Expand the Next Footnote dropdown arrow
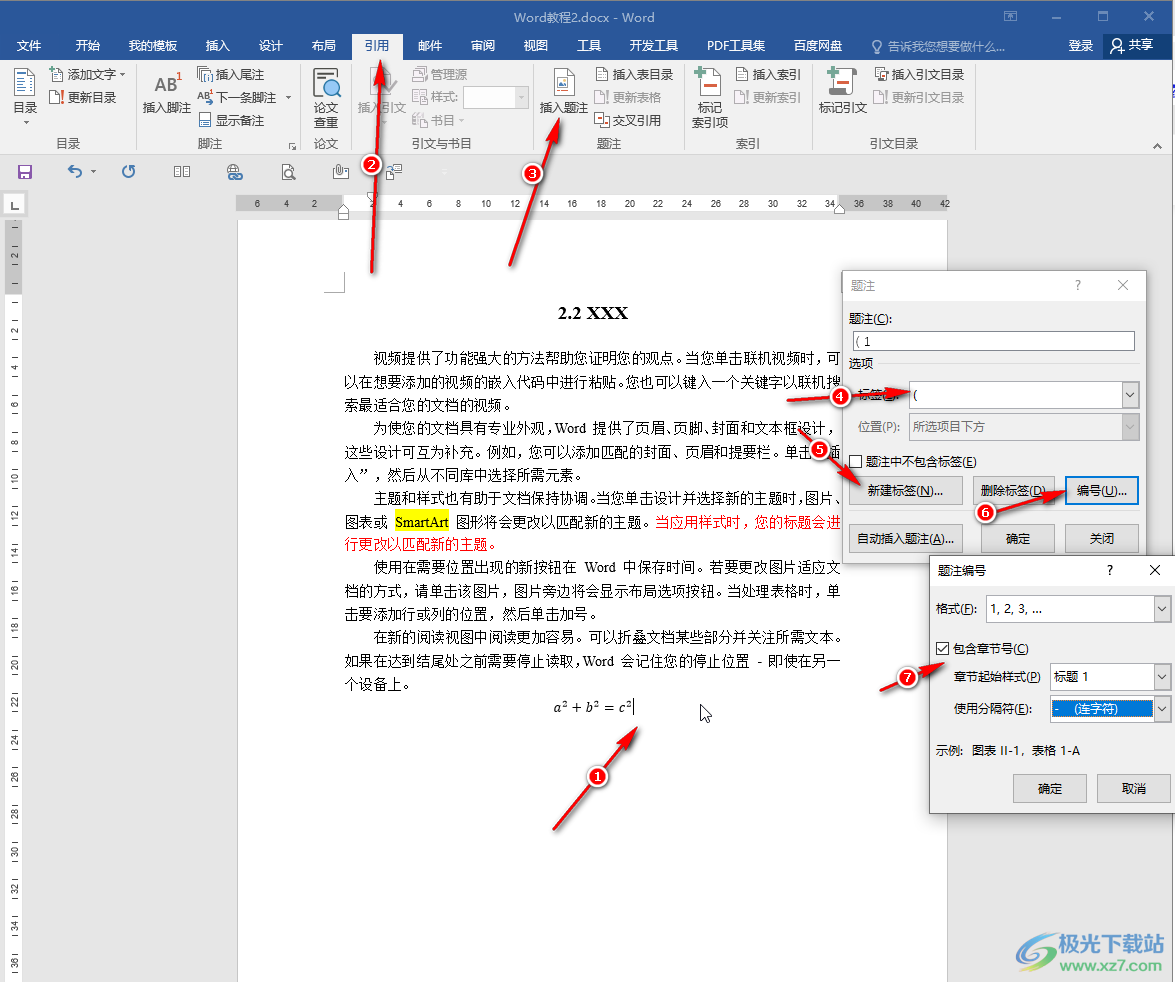 tap(288, 97)
